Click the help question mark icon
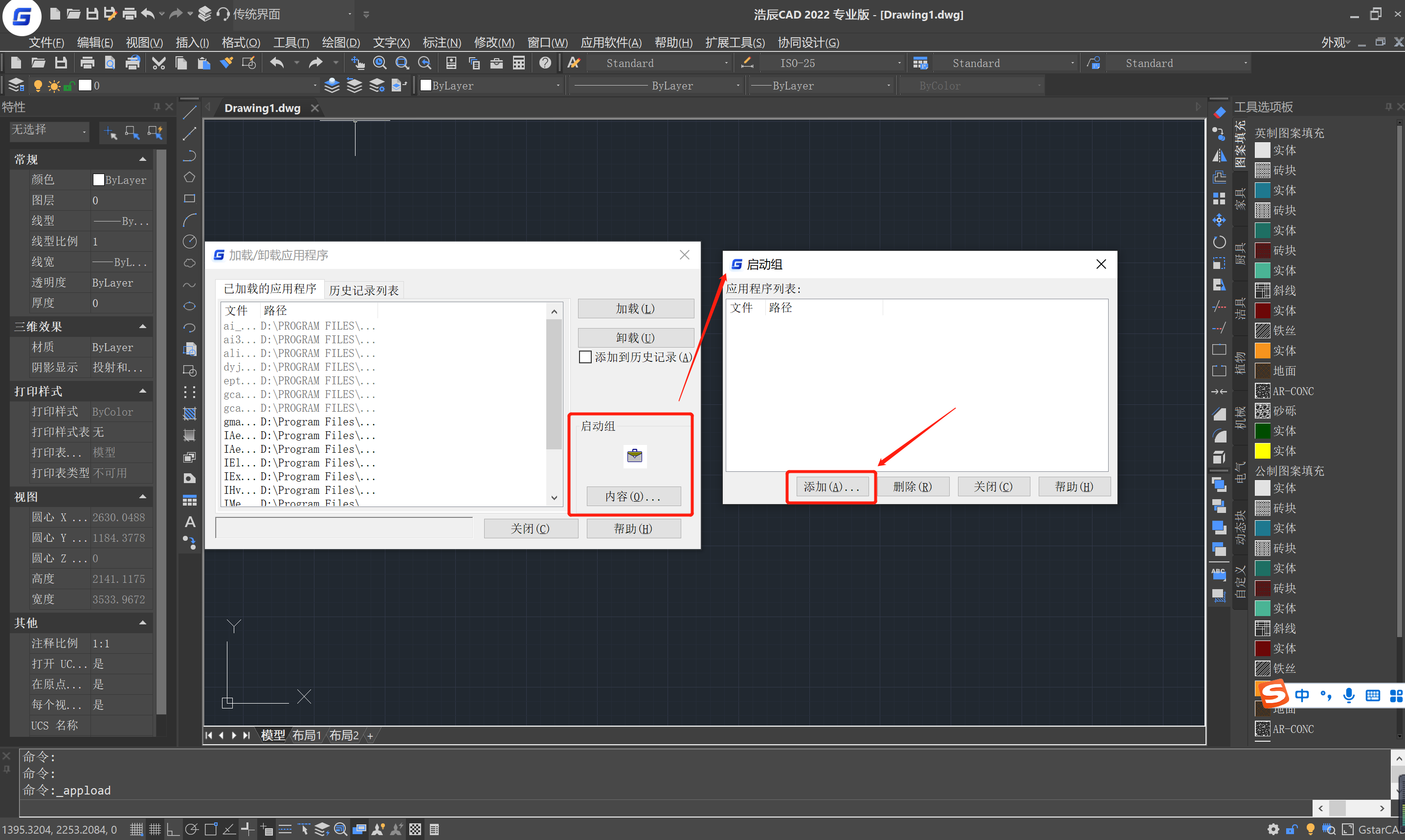 545,63
